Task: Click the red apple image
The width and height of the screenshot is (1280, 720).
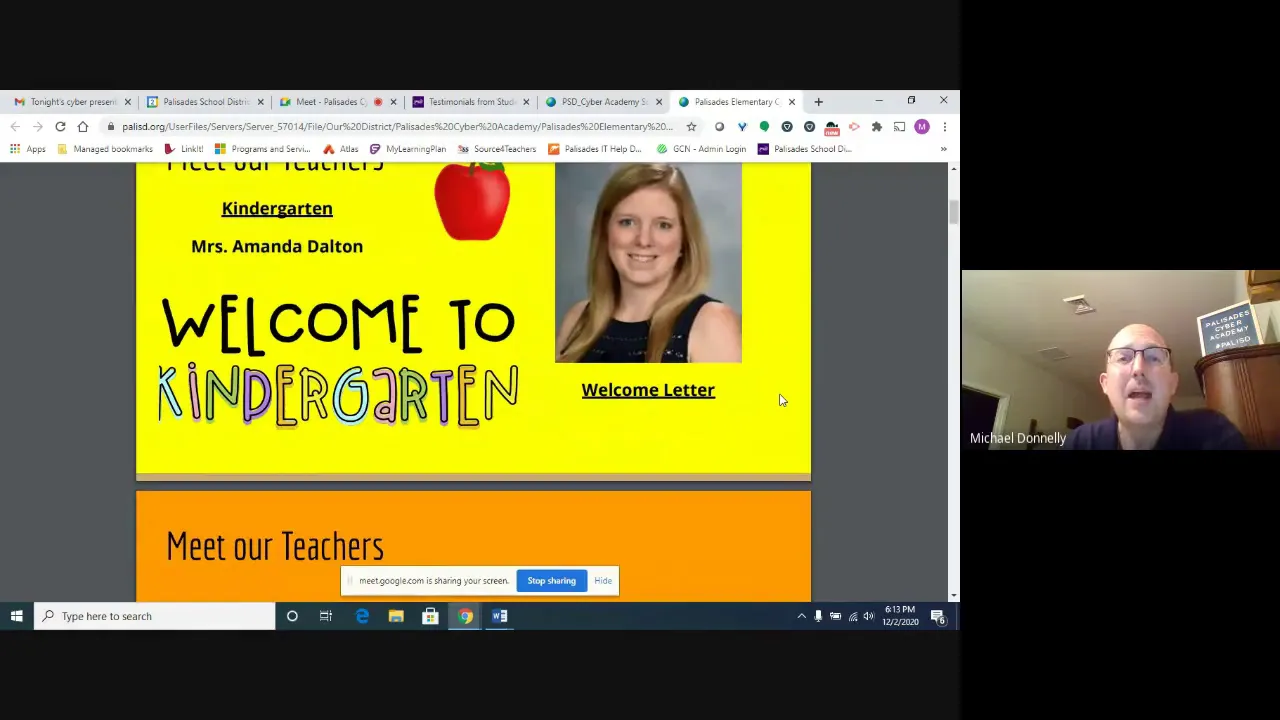Action: tap(472, 202)
